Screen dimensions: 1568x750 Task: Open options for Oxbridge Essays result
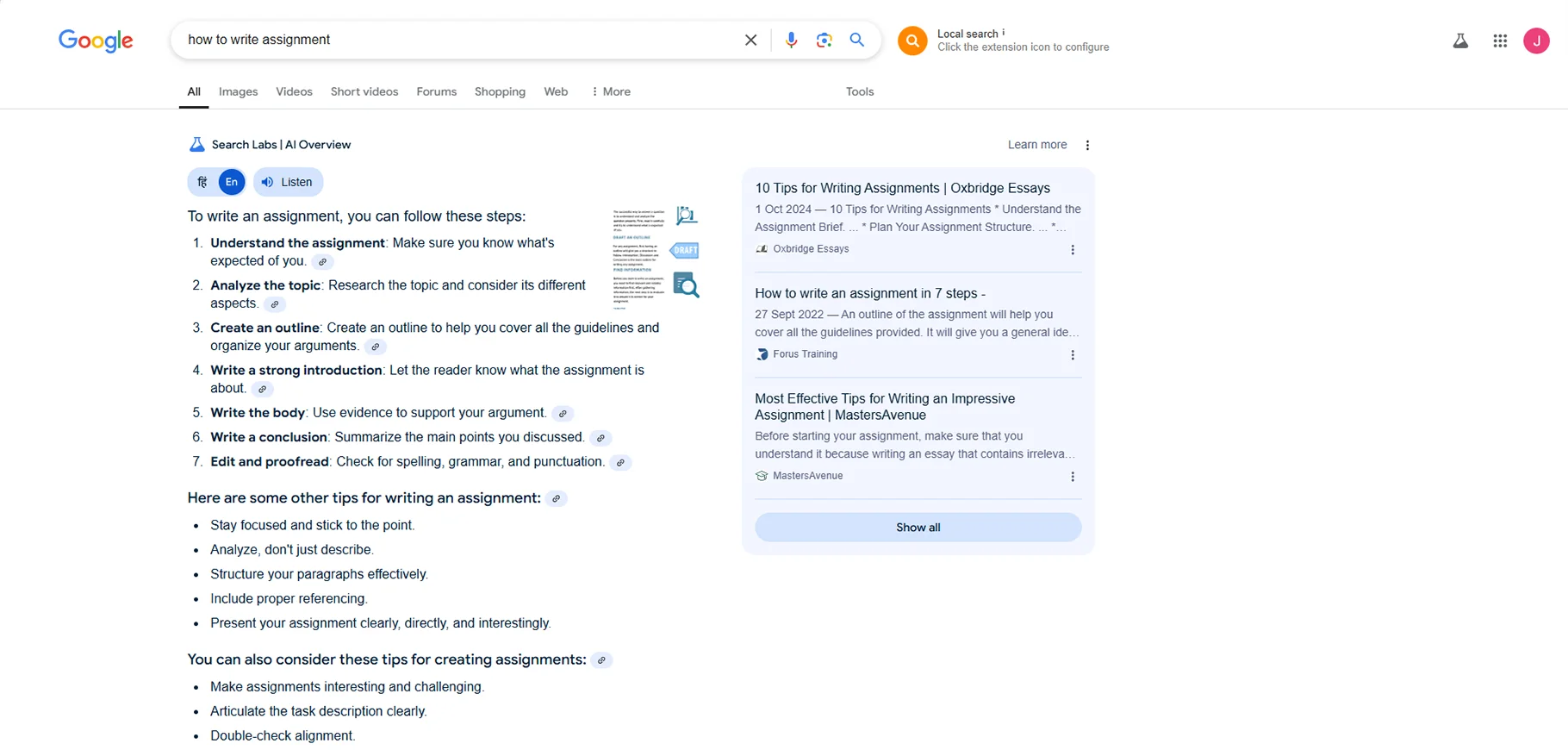[x=1073, y=250]
